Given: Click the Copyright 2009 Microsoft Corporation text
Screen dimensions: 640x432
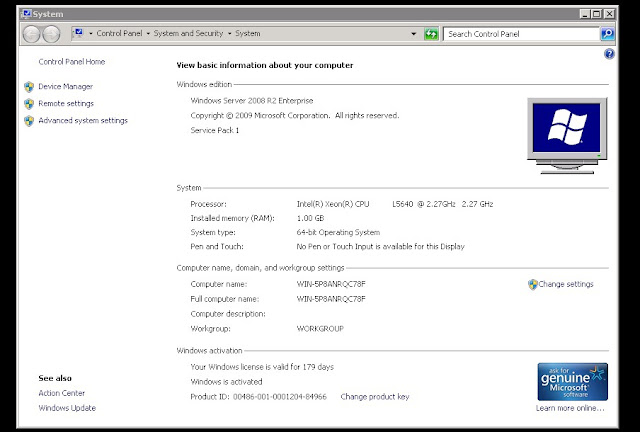Looking at the screenshot, I should [295, 116].
